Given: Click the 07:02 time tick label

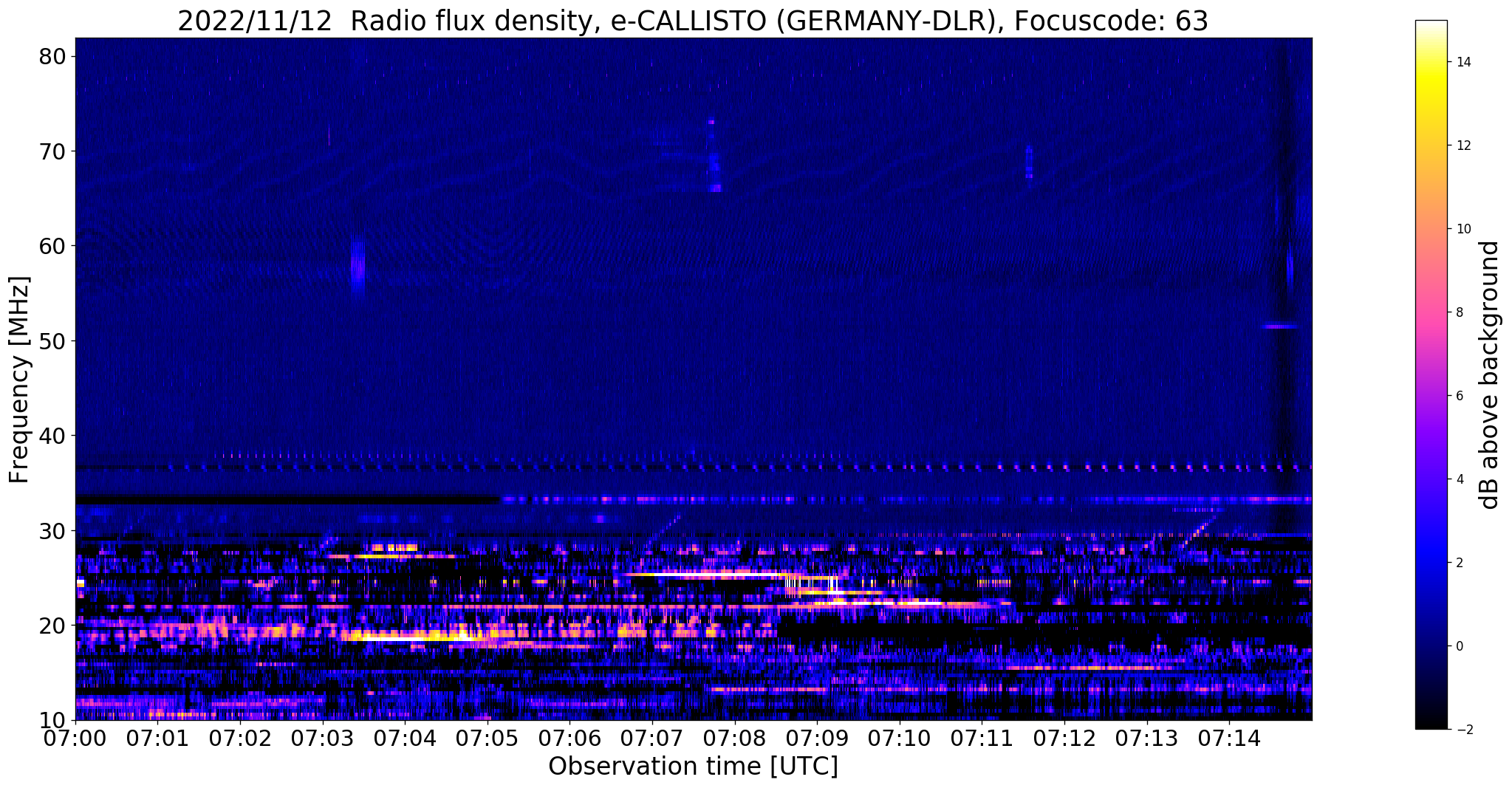Looking at the screenshot, I should click(x=240, y=739).
